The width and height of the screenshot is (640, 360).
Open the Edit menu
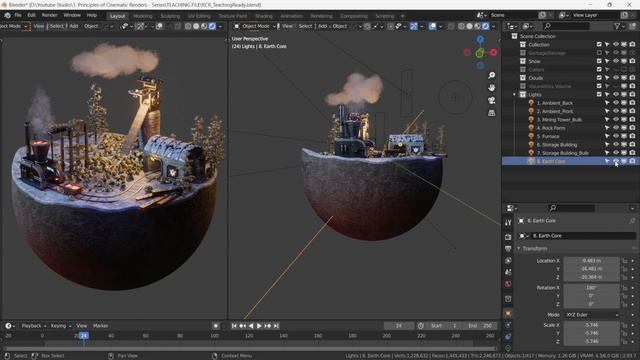coord(31,15)
